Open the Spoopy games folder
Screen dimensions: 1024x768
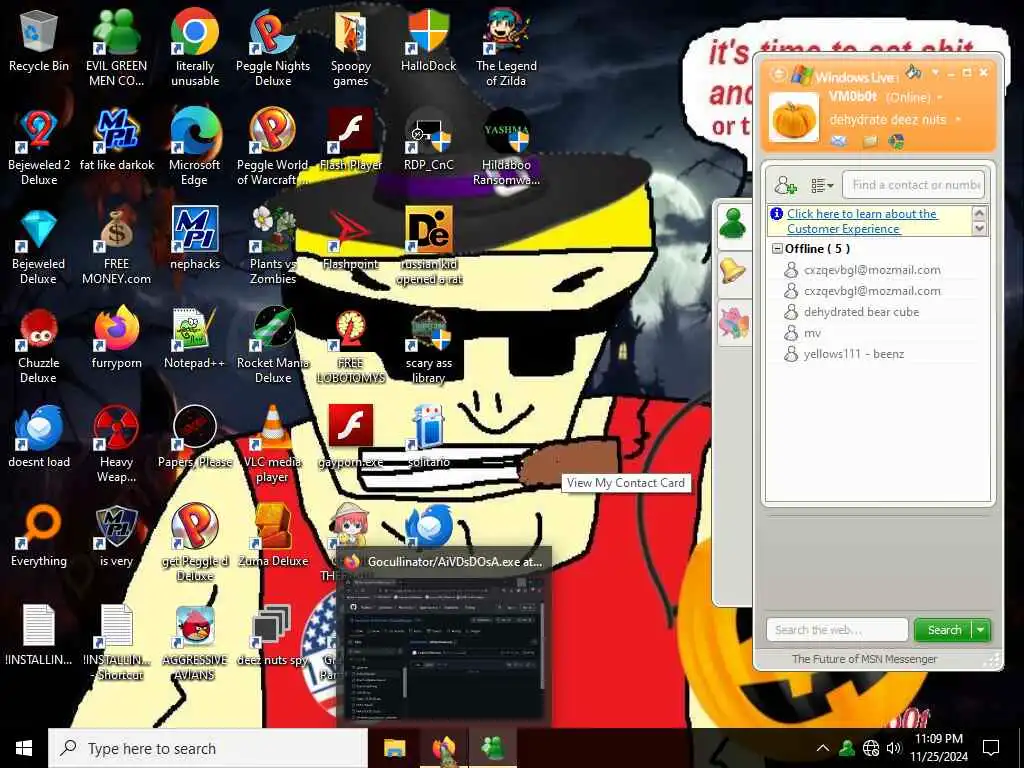tap(351, 47)
